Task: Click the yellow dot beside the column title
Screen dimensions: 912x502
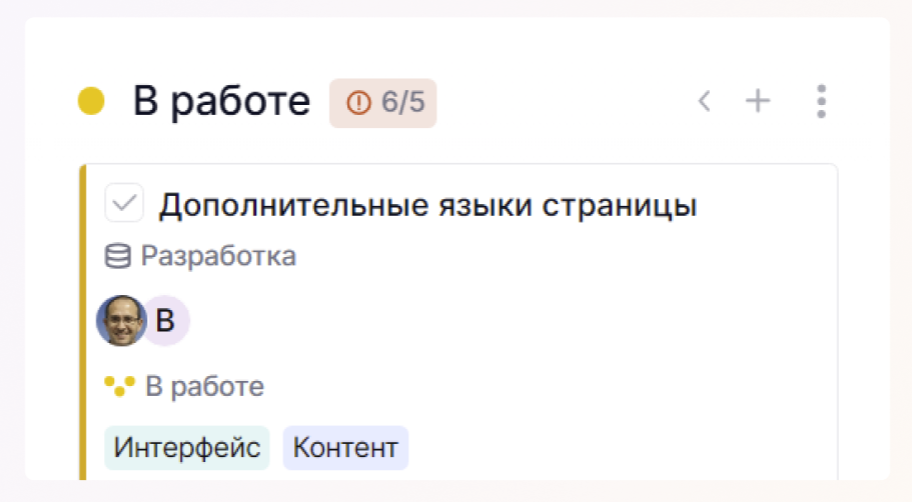Action: point(91,101)
